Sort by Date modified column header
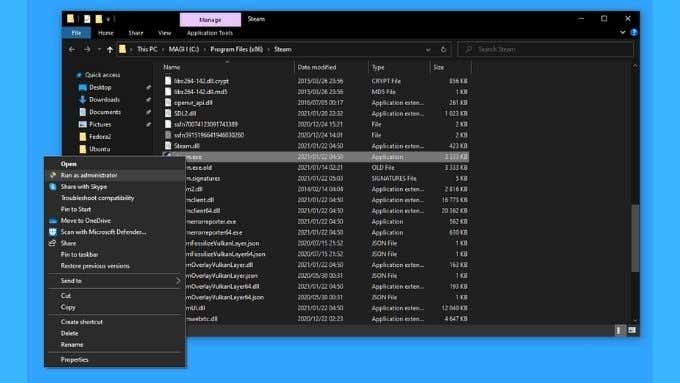680x383 pixels. click(x=317, y=67)
